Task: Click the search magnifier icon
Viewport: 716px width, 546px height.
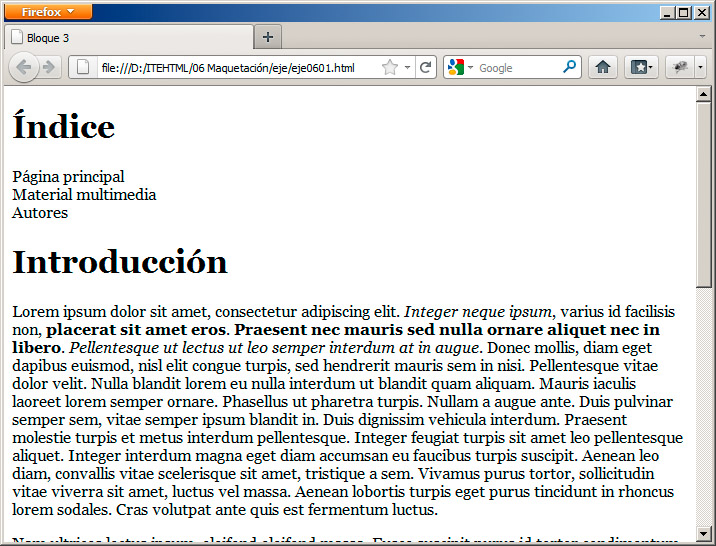Action: tap(569, 67)
